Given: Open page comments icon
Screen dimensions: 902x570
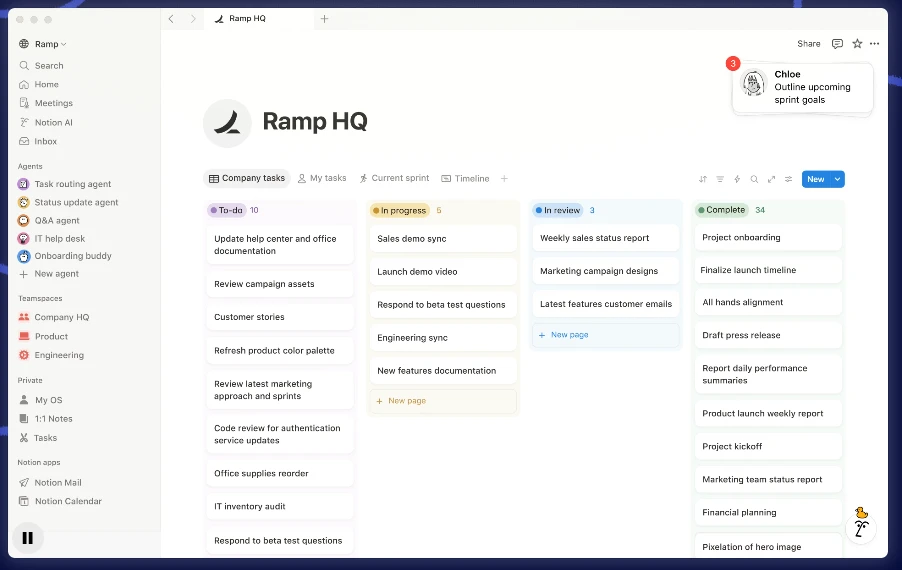Looking at the screenshot, I should point(837,44).
